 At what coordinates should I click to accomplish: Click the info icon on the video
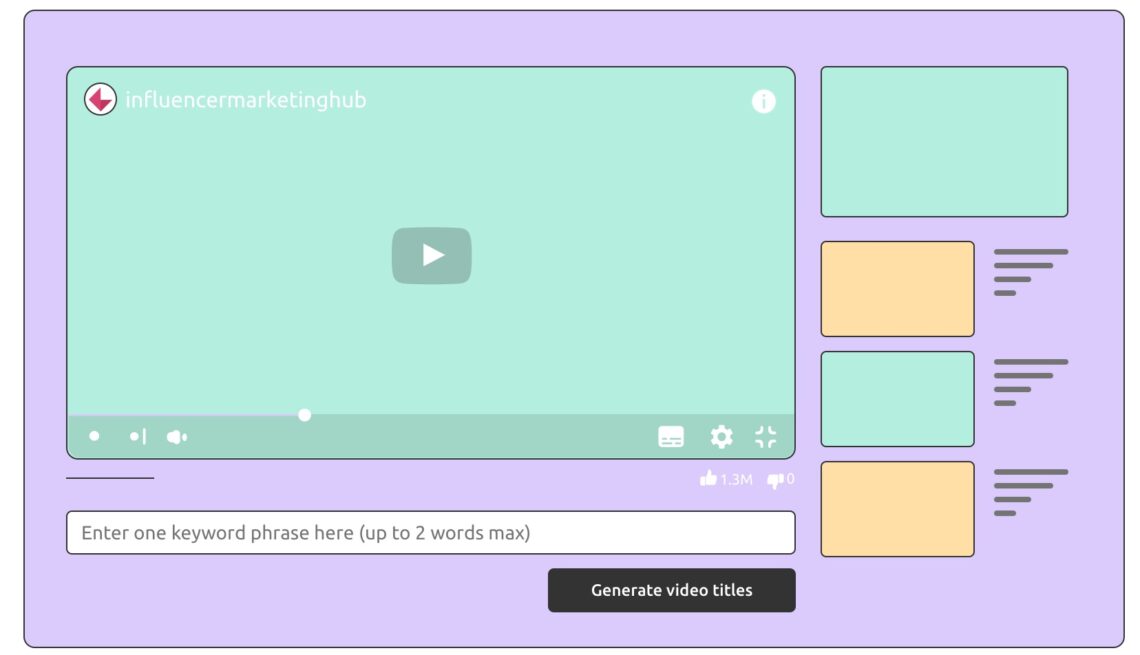click(x=763, y=101)
